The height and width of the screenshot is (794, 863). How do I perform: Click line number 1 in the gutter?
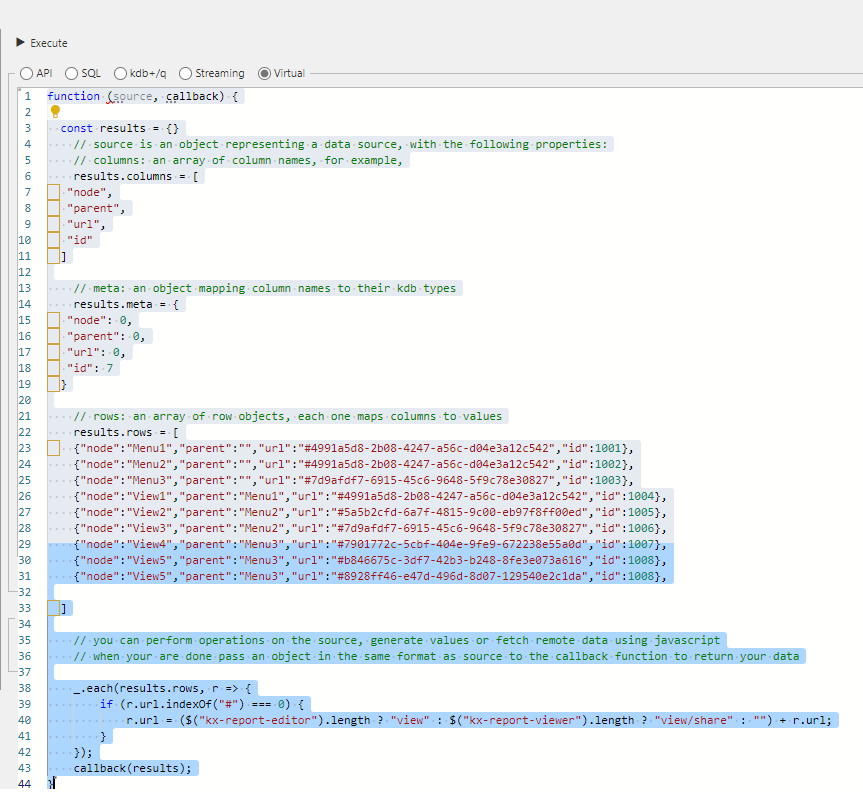[x=27, y=95]
